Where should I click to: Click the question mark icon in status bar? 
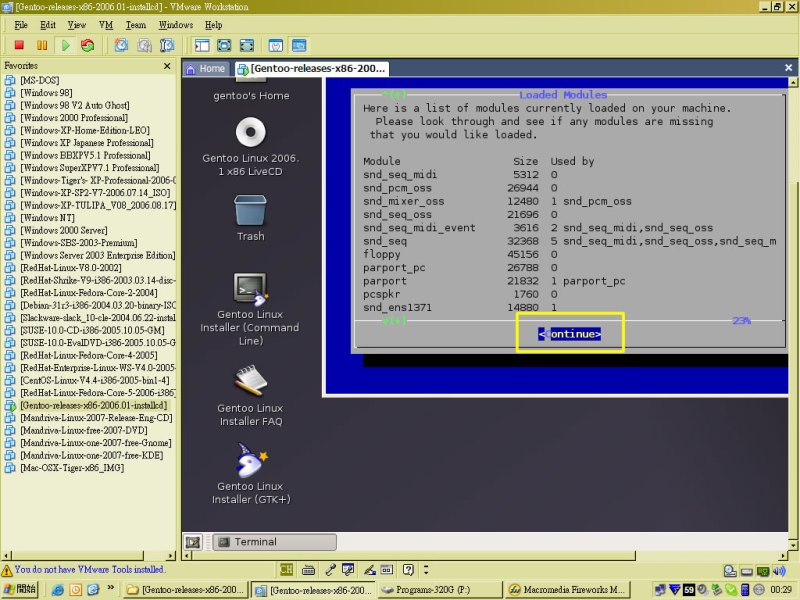(408, 569)
